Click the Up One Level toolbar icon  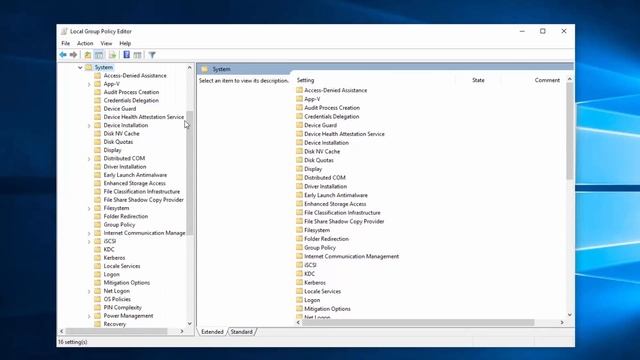point(87,55)
